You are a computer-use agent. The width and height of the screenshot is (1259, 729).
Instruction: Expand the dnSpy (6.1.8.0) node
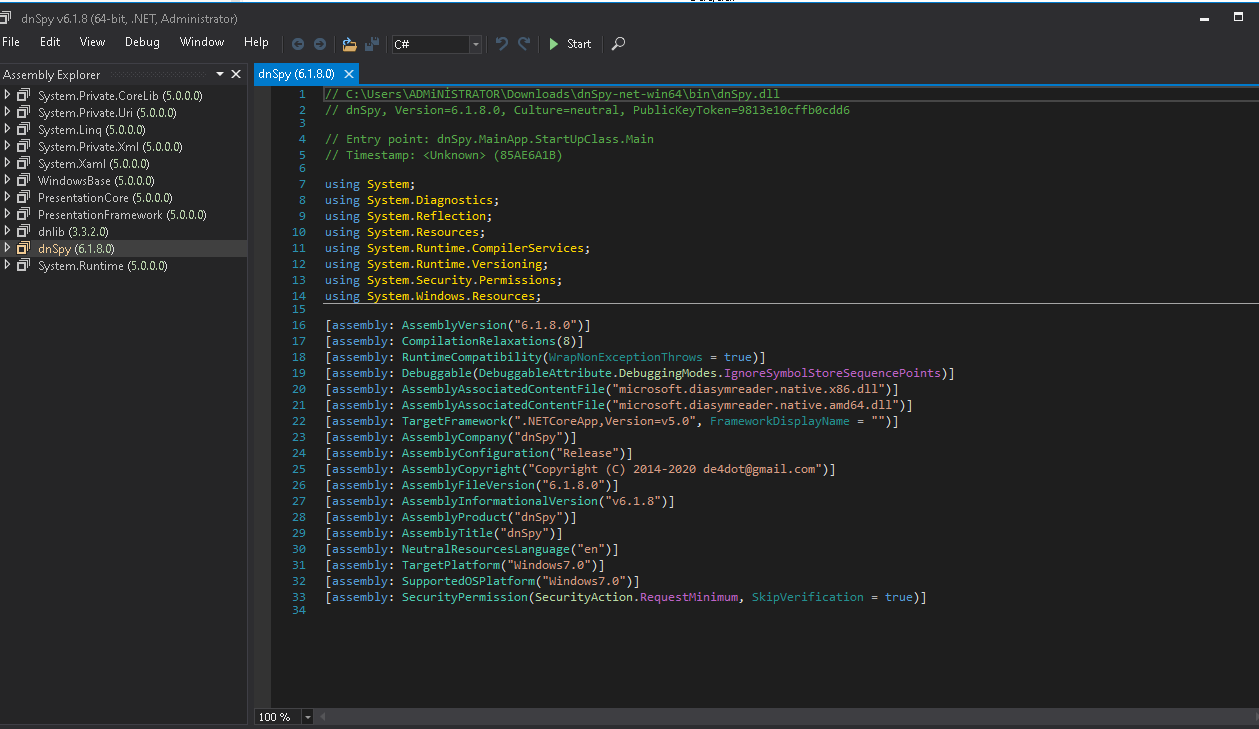click(x=7, y=248)
